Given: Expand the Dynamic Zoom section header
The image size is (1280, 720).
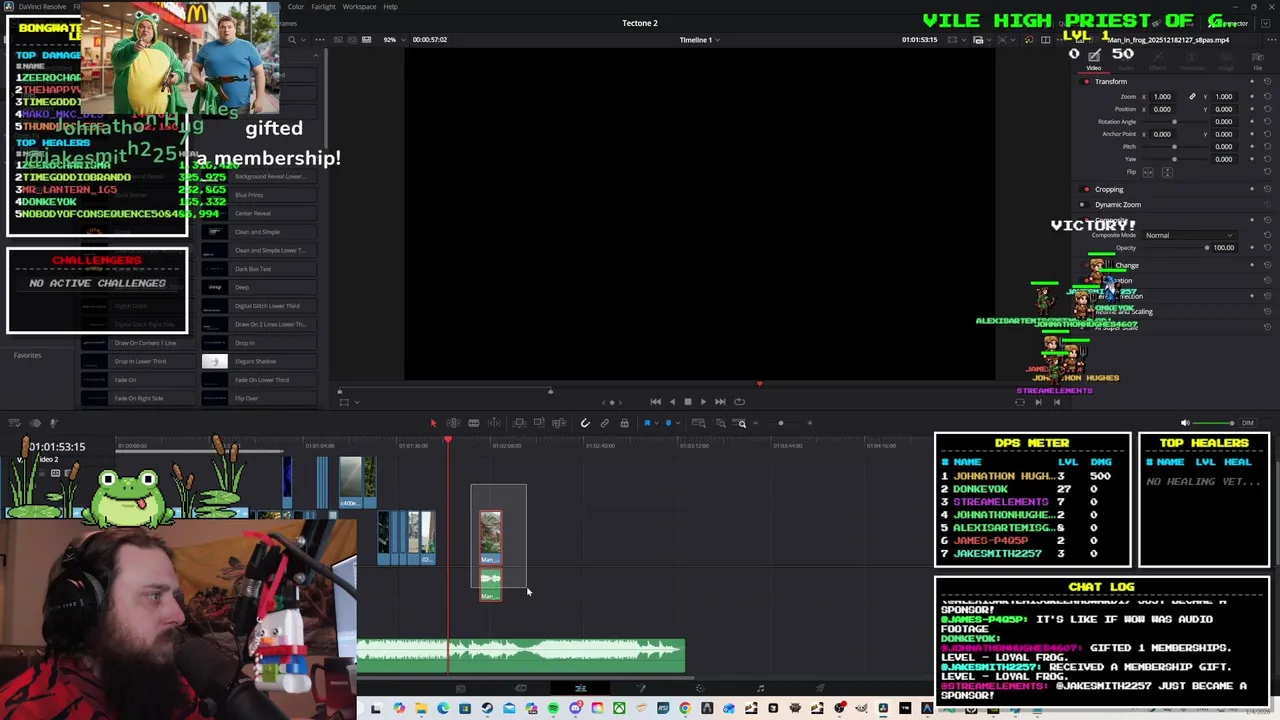Looking at the screenshot, I should pos(1118,205).
